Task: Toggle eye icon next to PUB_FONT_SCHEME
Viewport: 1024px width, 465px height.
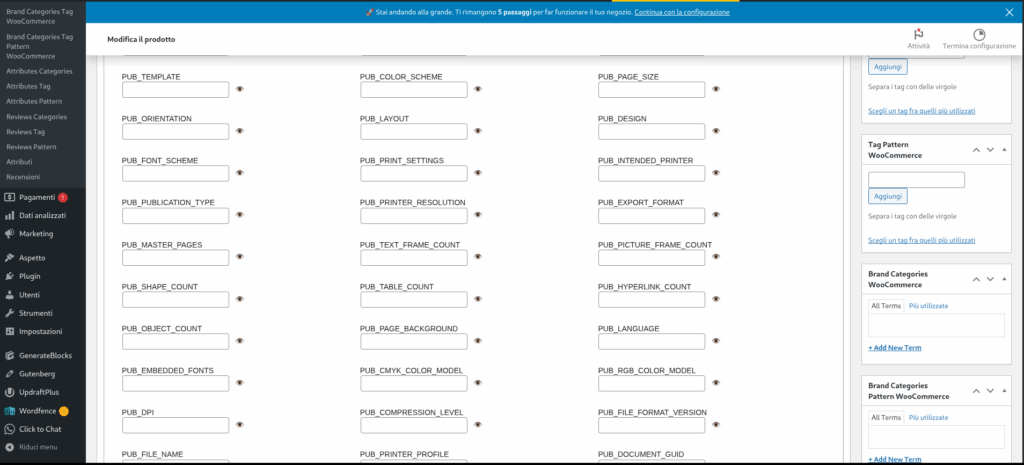Action: [x=240, y=173]
